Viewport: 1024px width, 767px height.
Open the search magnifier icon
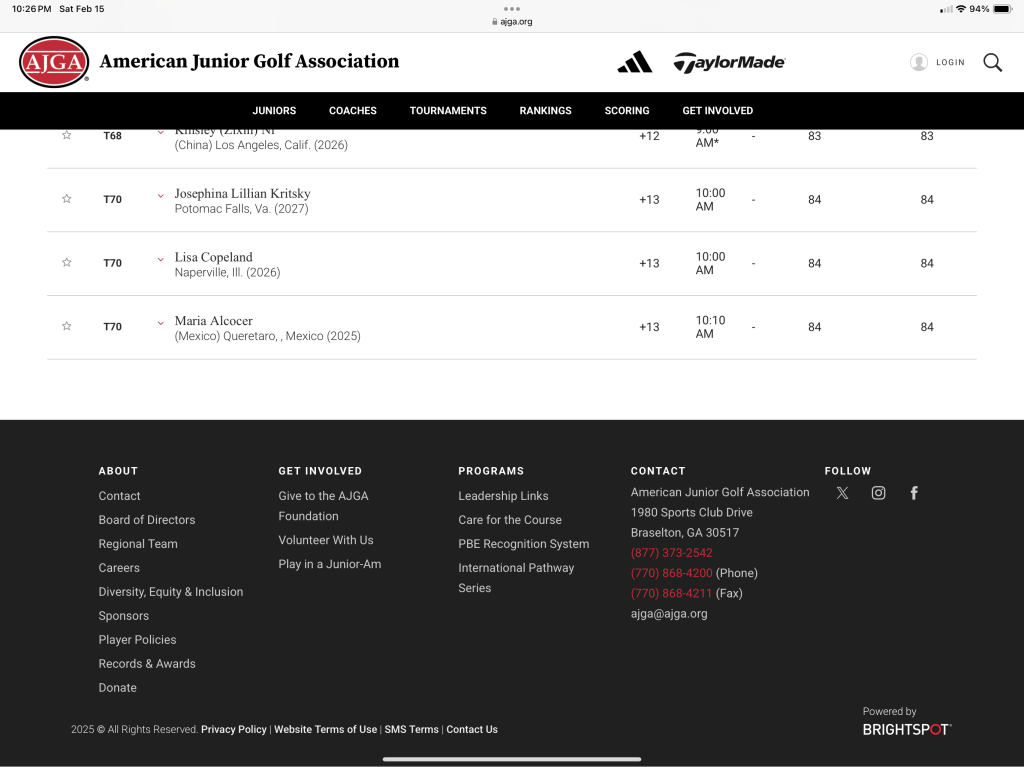992,62
